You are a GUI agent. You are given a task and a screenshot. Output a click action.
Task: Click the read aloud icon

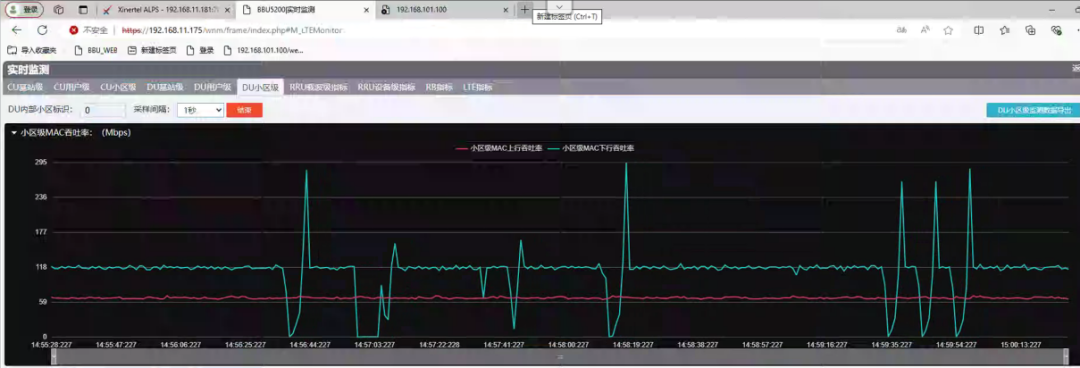tap(925, 30)
